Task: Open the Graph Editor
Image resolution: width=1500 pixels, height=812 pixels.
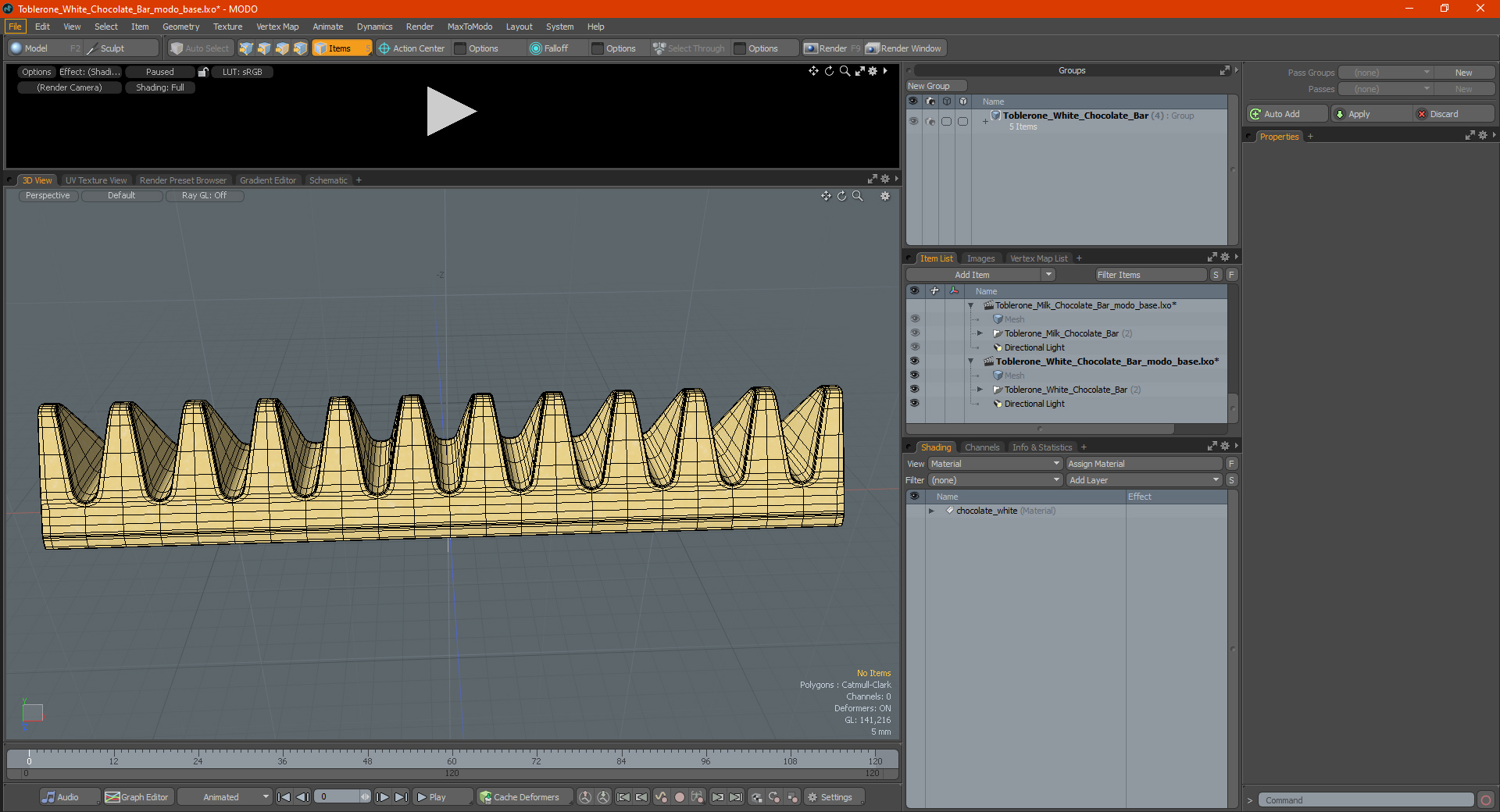Action: (137, 797)
